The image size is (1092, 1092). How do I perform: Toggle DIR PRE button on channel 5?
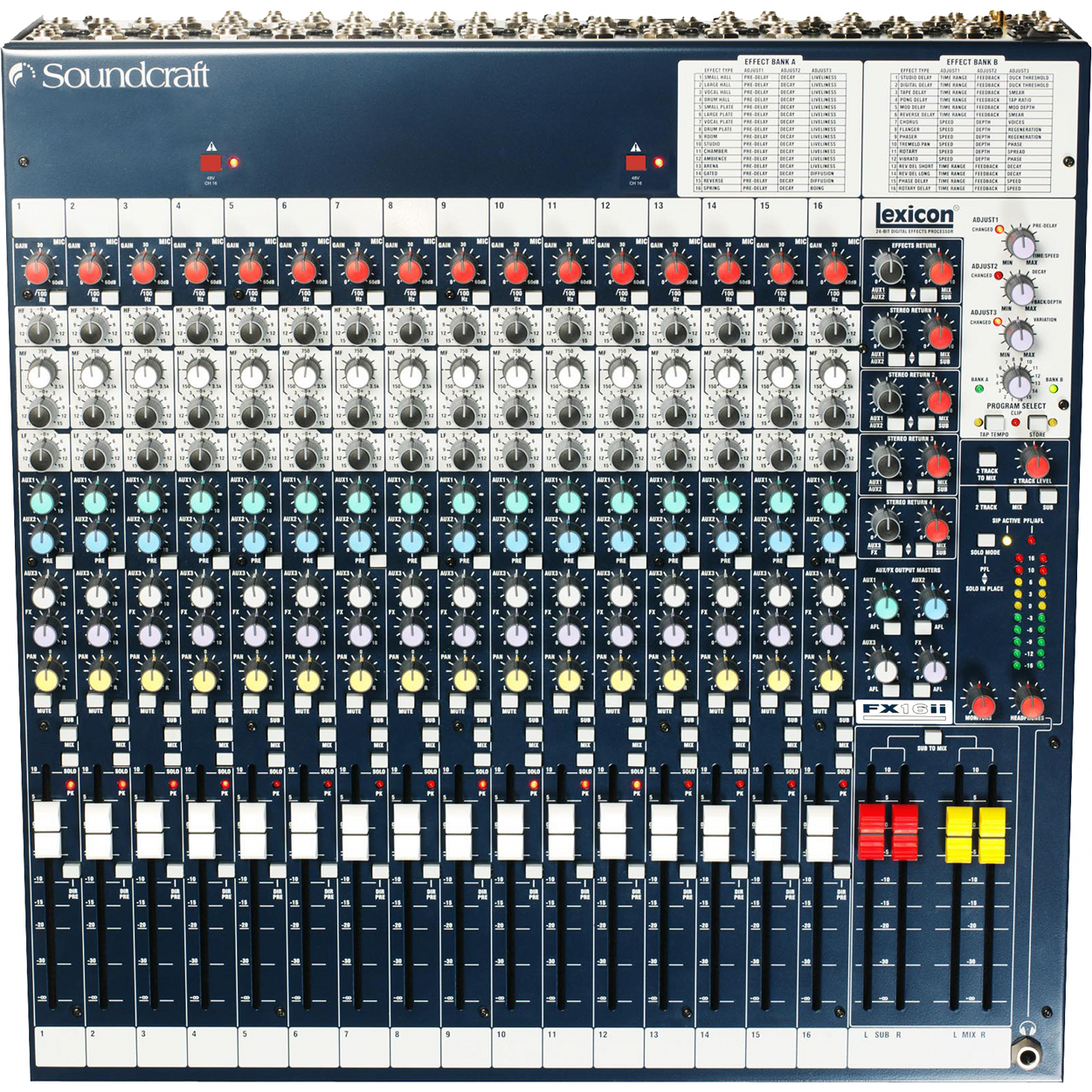(277, 870)
